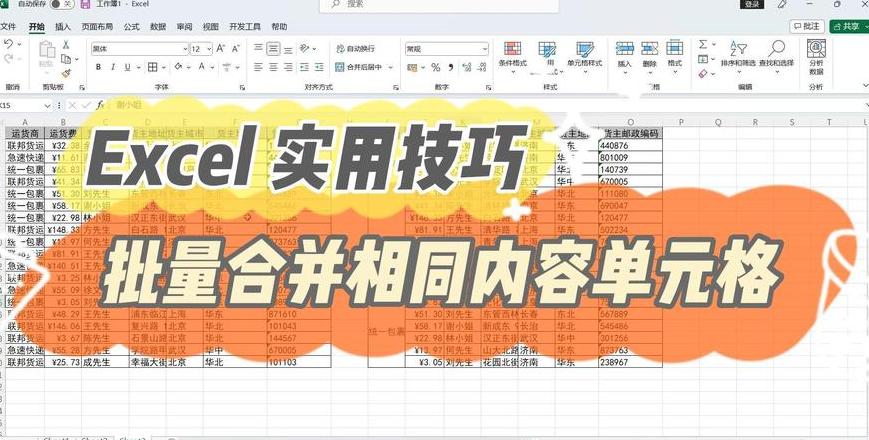Click the Decrease Decimal icon
The height and width of the screenshot is (440, 869).
coord(482,67)
